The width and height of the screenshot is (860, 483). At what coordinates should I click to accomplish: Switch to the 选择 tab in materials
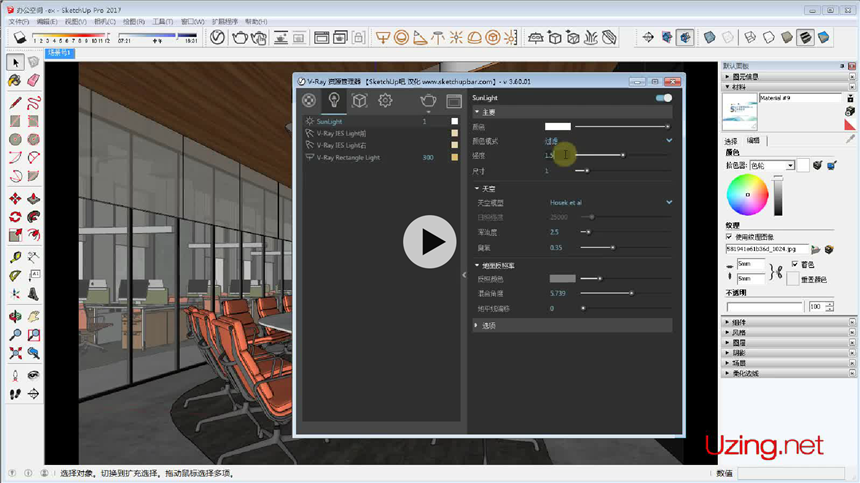point(731,141)
